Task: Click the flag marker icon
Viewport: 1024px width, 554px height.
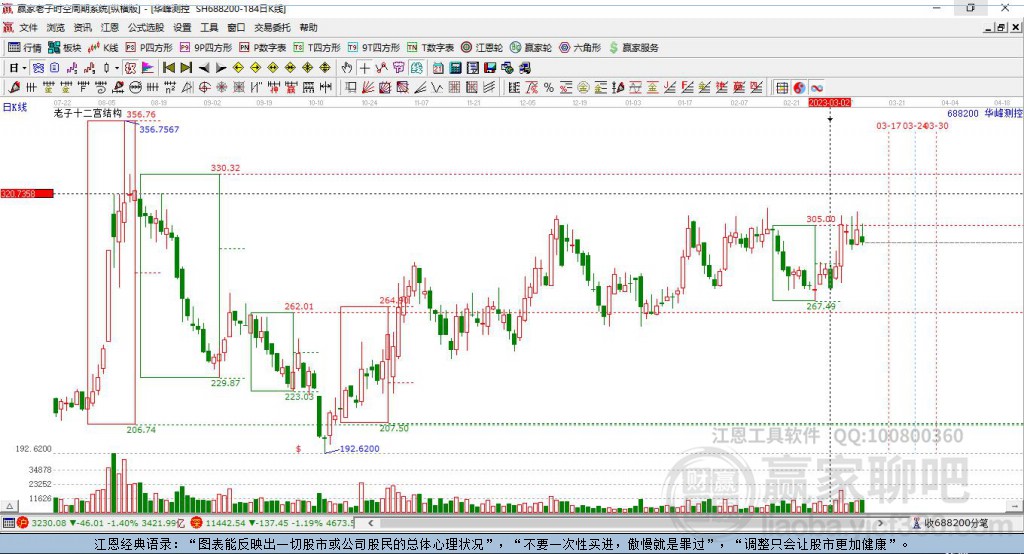Action: coord(148,68)
